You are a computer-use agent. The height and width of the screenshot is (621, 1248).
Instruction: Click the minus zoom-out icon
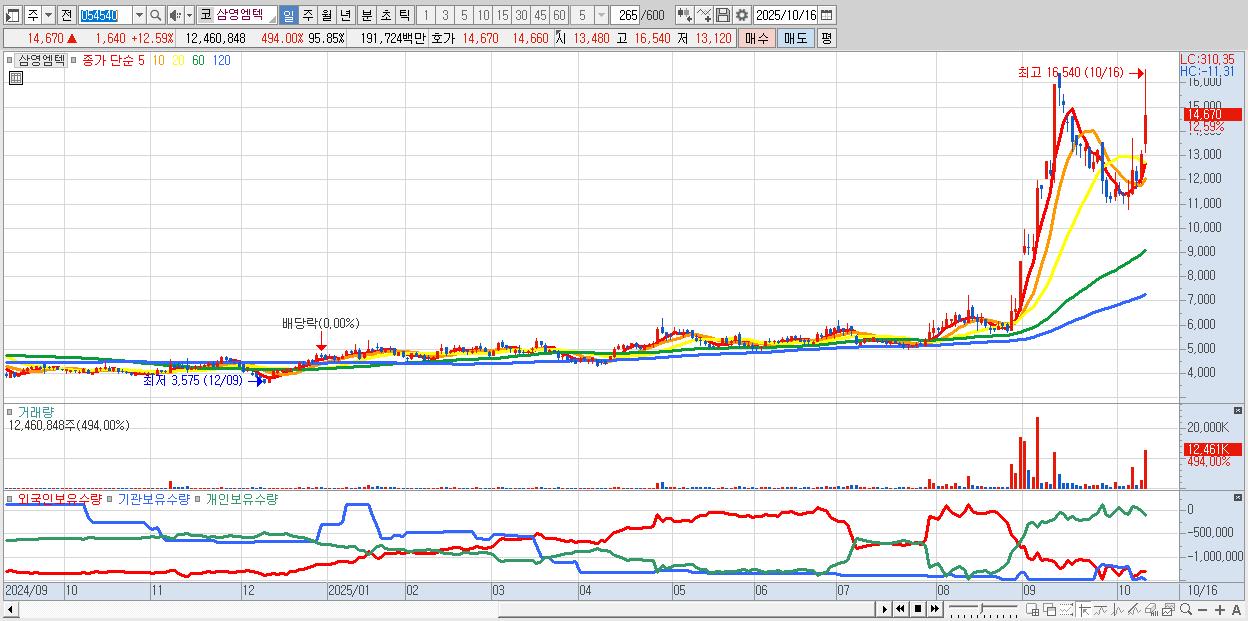tap(1202, 609)
